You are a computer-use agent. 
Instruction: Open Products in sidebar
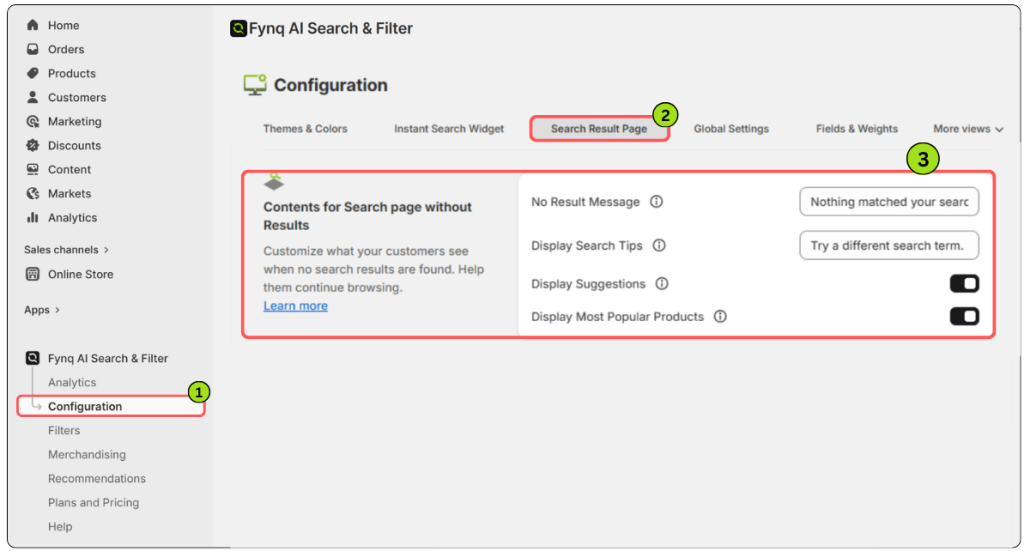[x=71, y=73]
